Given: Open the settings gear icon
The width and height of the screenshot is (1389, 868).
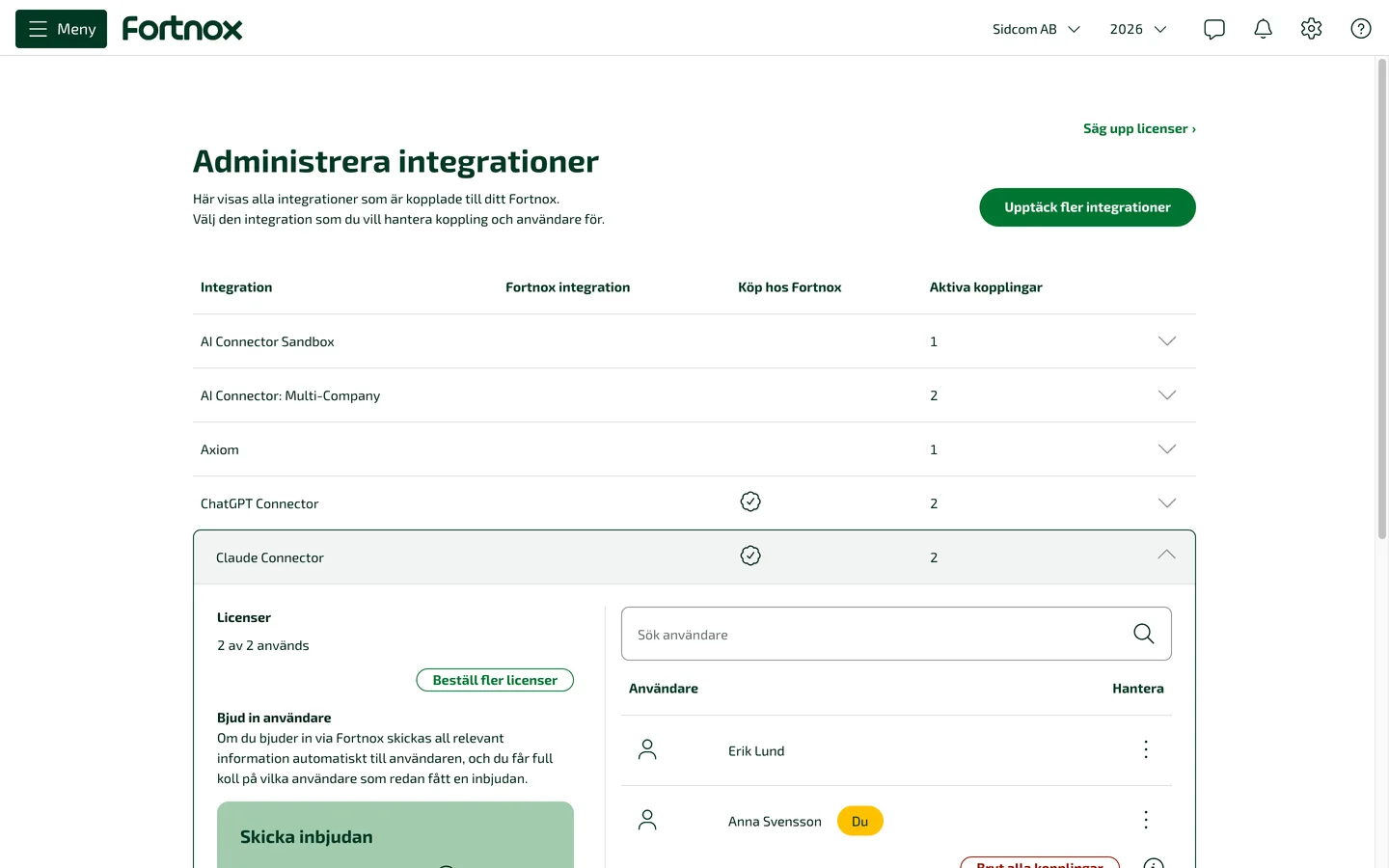Looking at the screenshot, I should 1311,29.
